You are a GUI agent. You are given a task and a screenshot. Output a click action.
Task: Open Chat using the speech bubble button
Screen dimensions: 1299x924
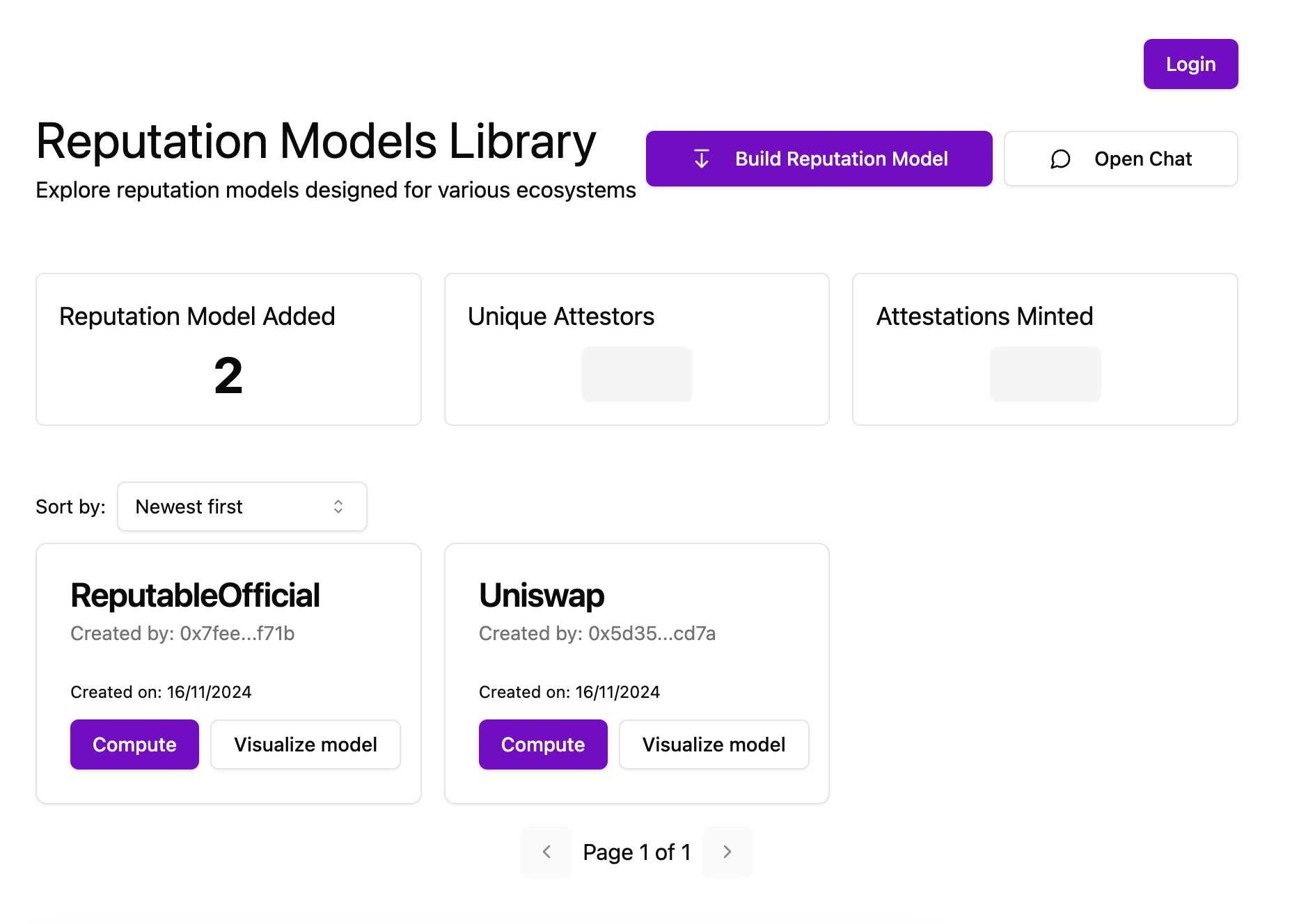point(1121,159)
